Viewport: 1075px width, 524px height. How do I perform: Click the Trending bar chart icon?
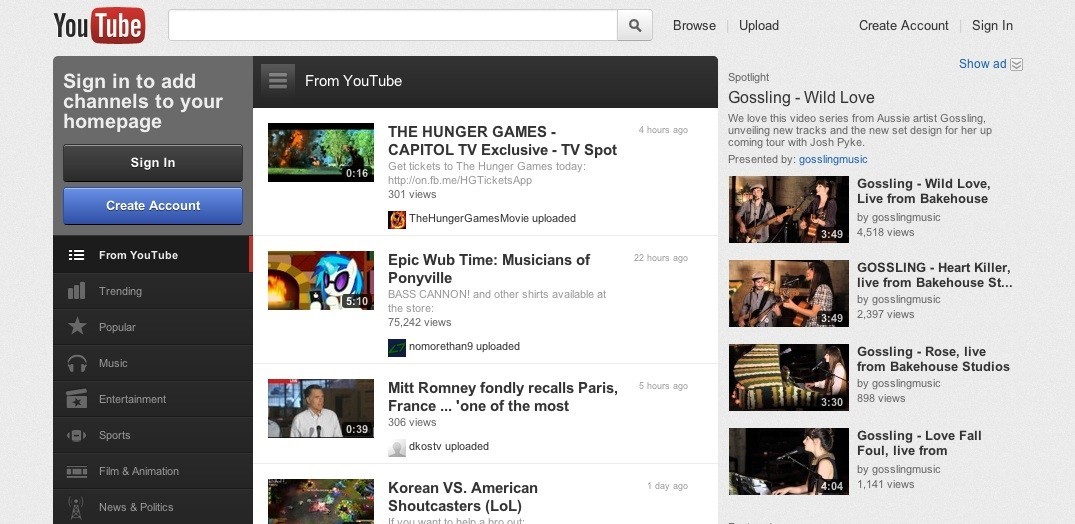(x=77, y=291)
